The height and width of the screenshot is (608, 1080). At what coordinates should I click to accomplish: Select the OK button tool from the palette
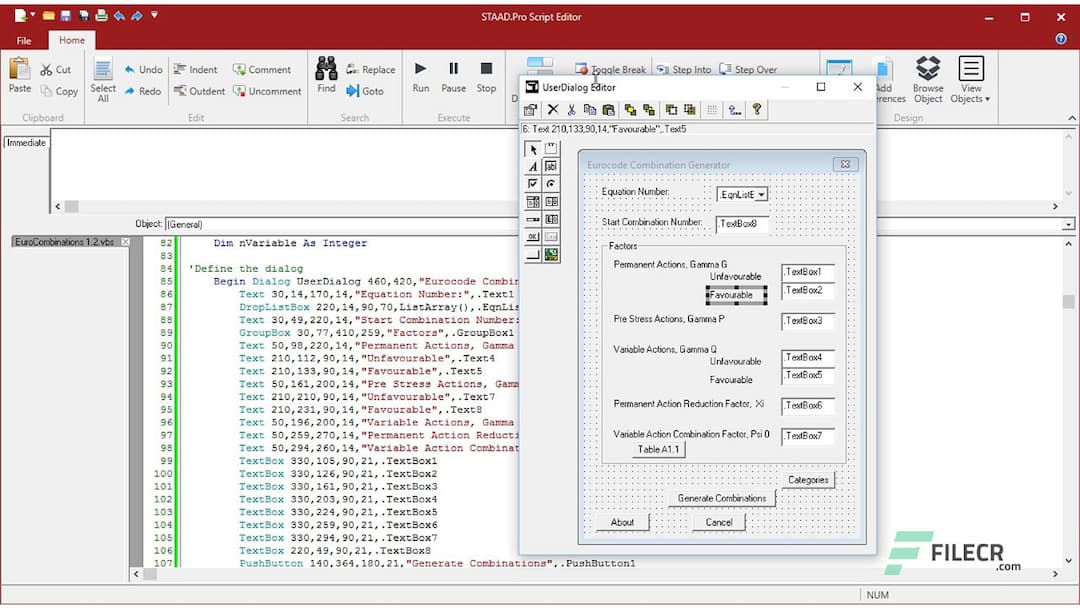(x=533, y=237)
